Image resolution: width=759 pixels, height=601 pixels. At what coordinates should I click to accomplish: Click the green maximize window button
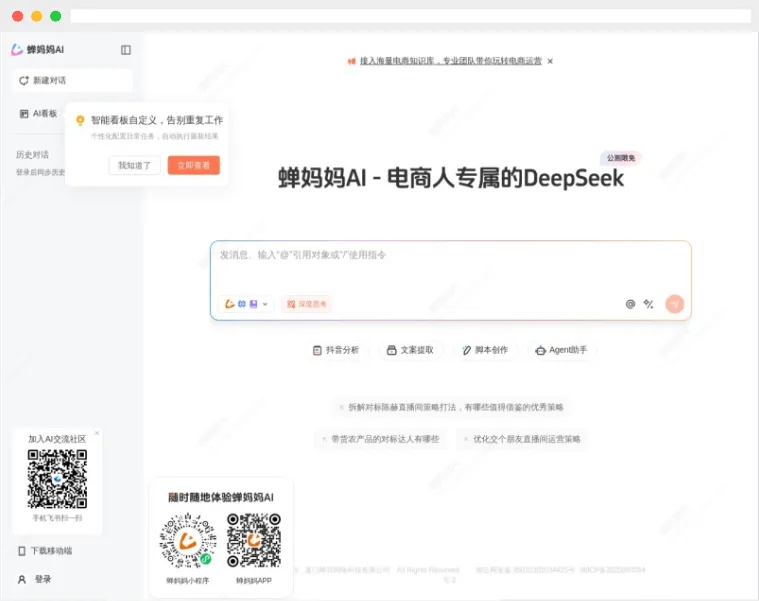[x=56, y=16]
